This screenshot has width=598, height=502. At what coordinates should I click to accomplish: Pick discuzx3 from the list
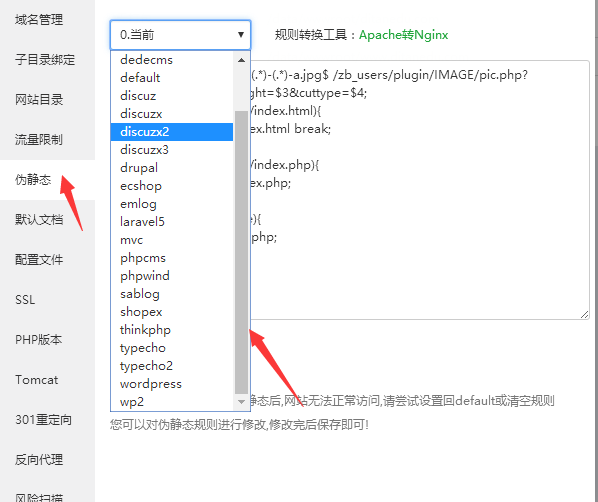172,150
